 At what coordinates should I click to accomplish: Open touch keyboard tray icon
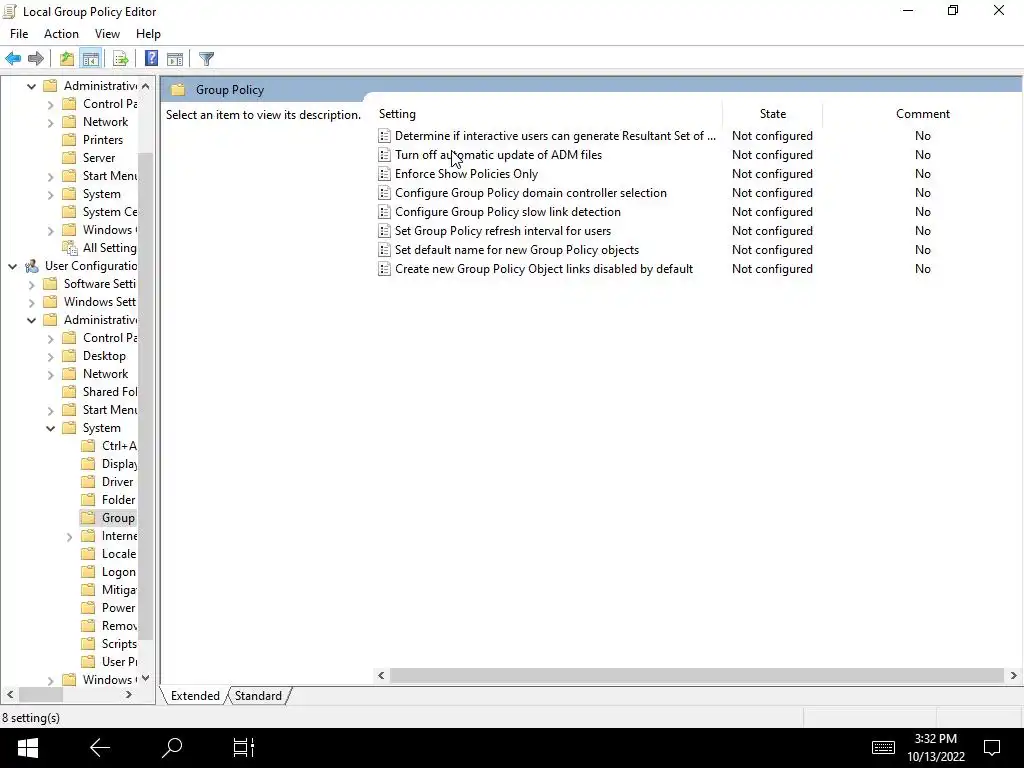pyautogui.click(x=883, y=748)
